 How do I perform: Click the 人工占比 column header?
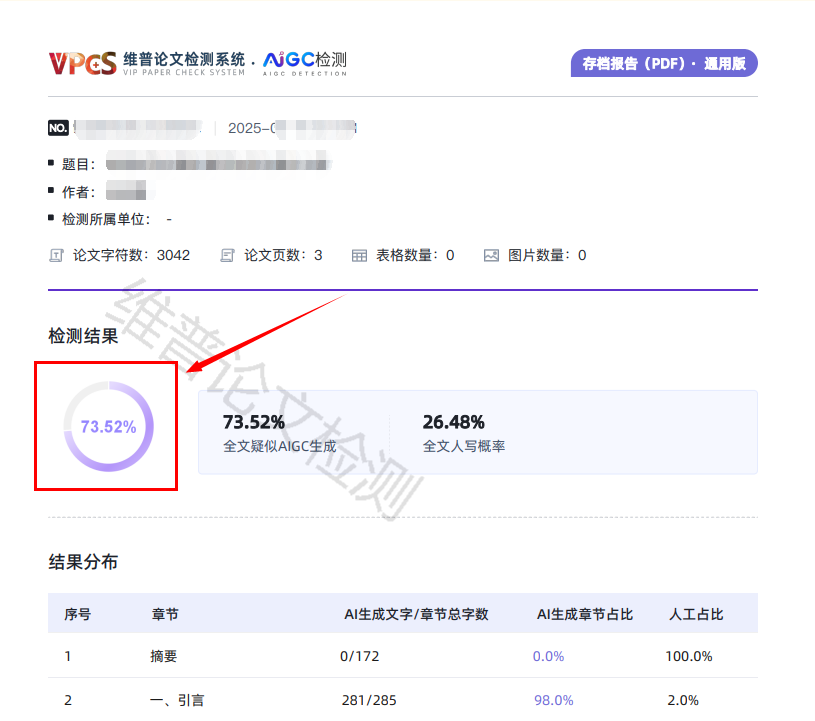click(x=696, y=614)
